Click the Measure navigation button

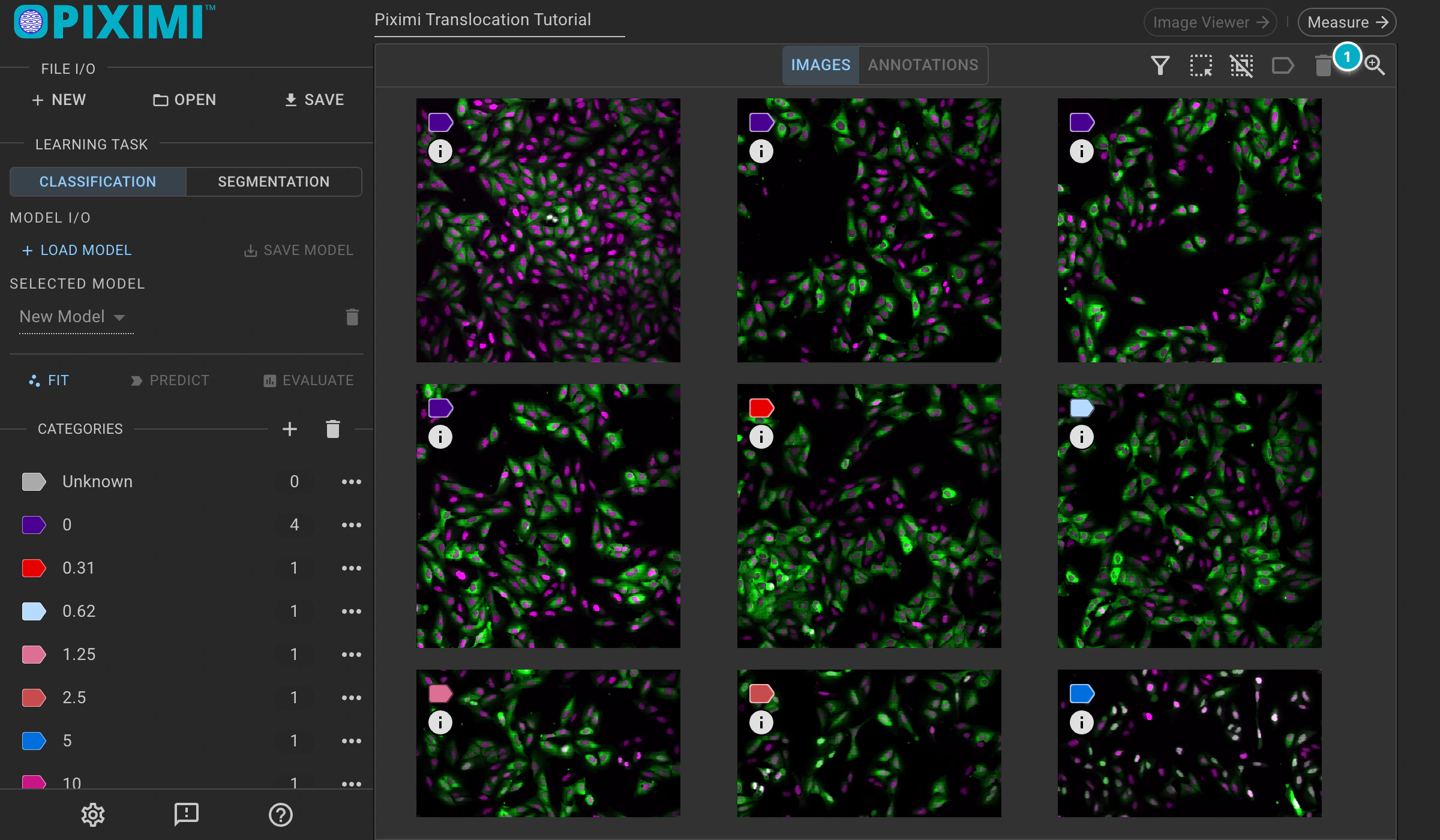click(x=1346, y=22)
